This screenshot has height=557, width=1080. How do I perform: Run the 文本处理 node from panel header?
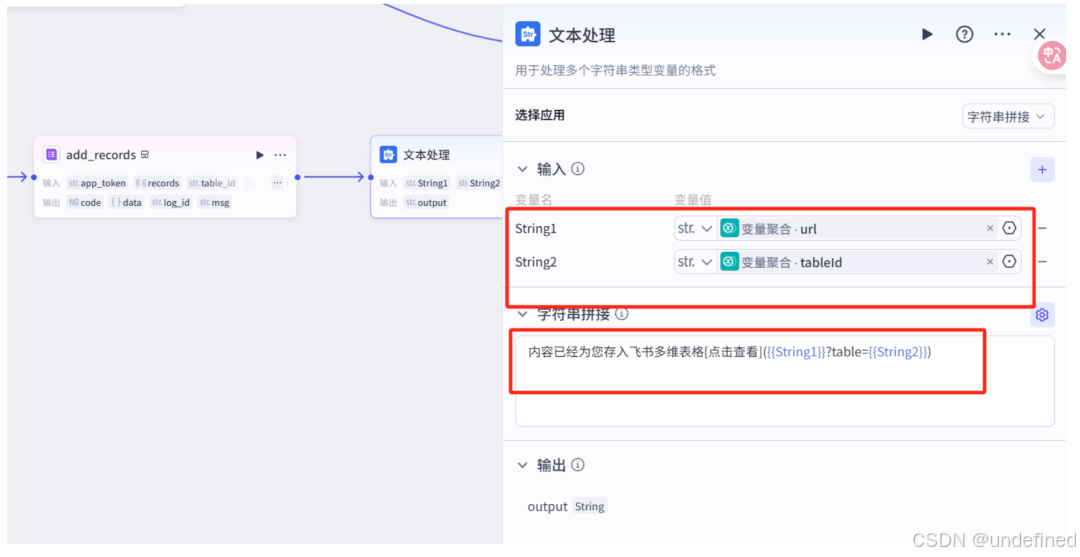tap(927, 34)
